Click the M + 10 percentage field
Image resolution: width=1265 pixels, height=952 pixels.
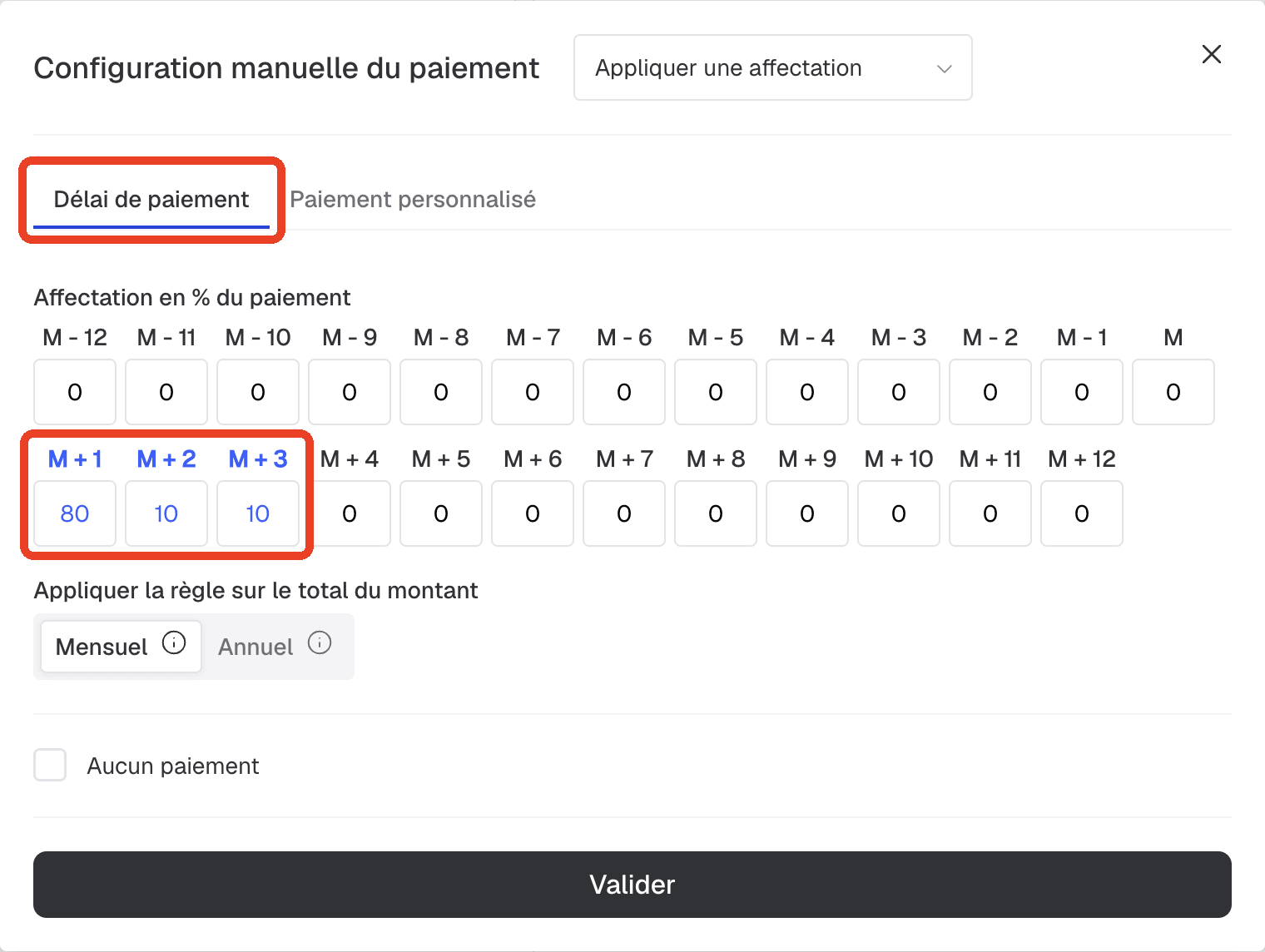point(899,513)
